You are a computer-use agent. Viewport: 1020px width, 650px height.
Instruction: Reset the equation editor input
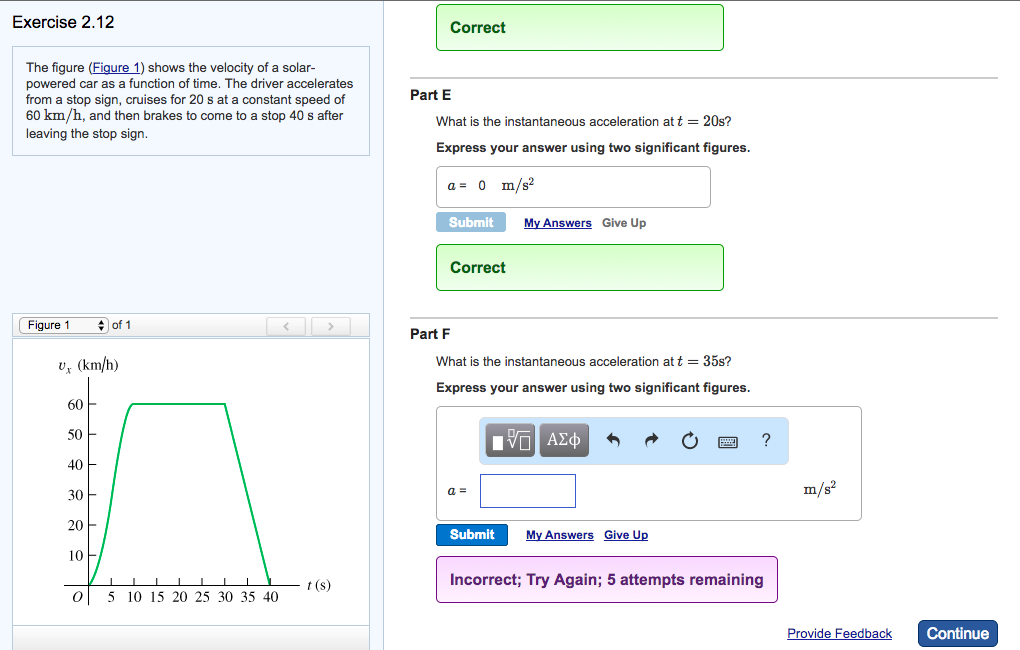[x=689, y=440]
